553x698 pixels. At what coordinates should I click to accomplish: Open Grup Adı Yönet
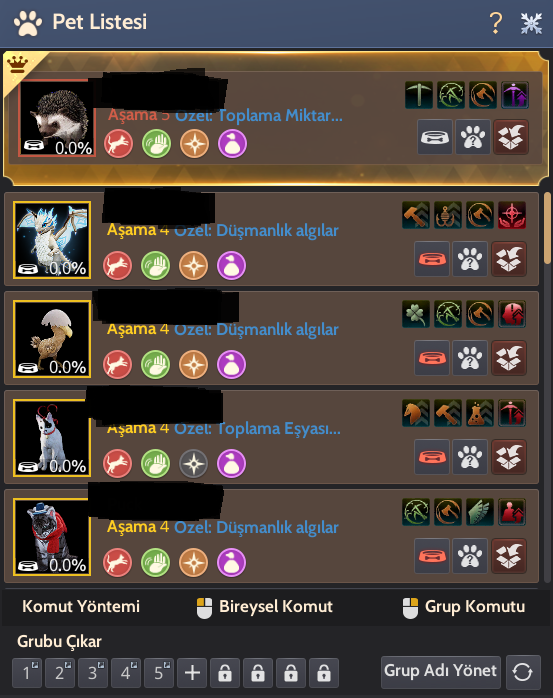tap(441, 671)
